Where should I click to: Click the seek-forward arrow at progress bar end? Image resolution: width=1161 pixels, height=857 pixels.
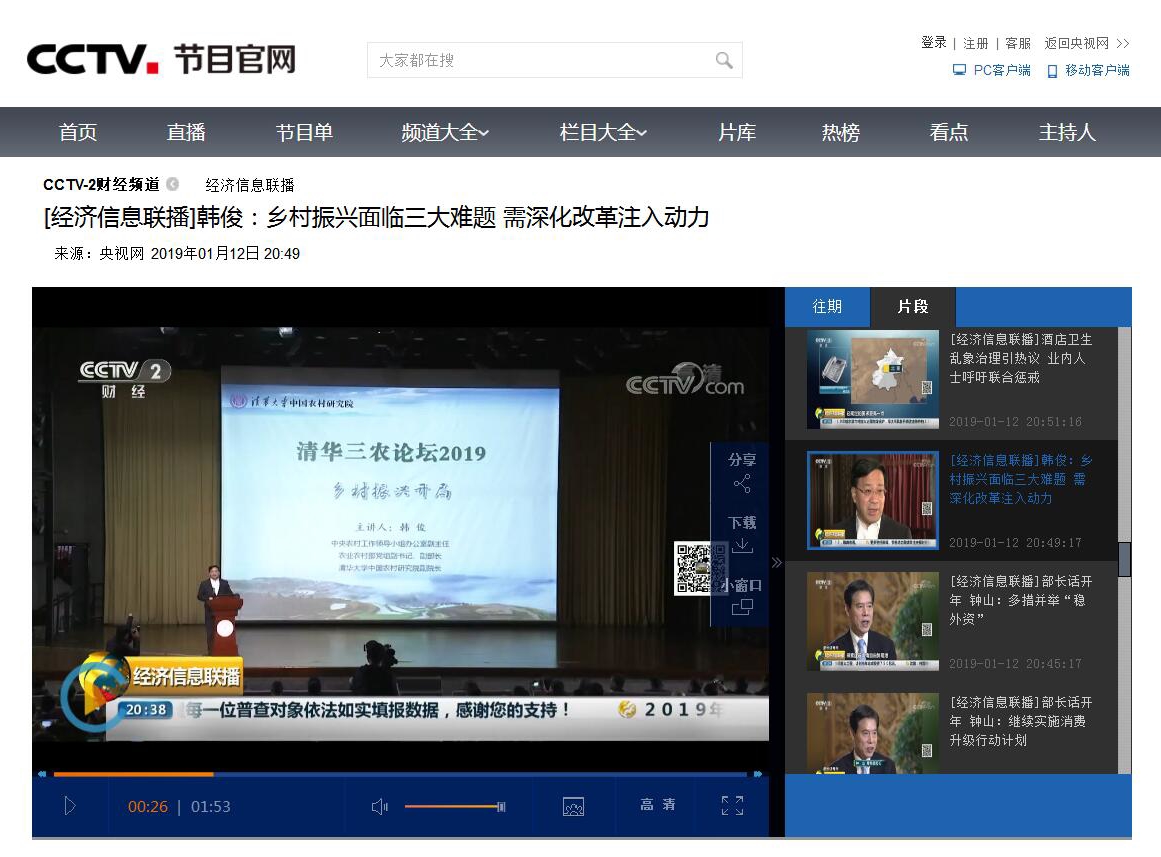pos(757,774)
